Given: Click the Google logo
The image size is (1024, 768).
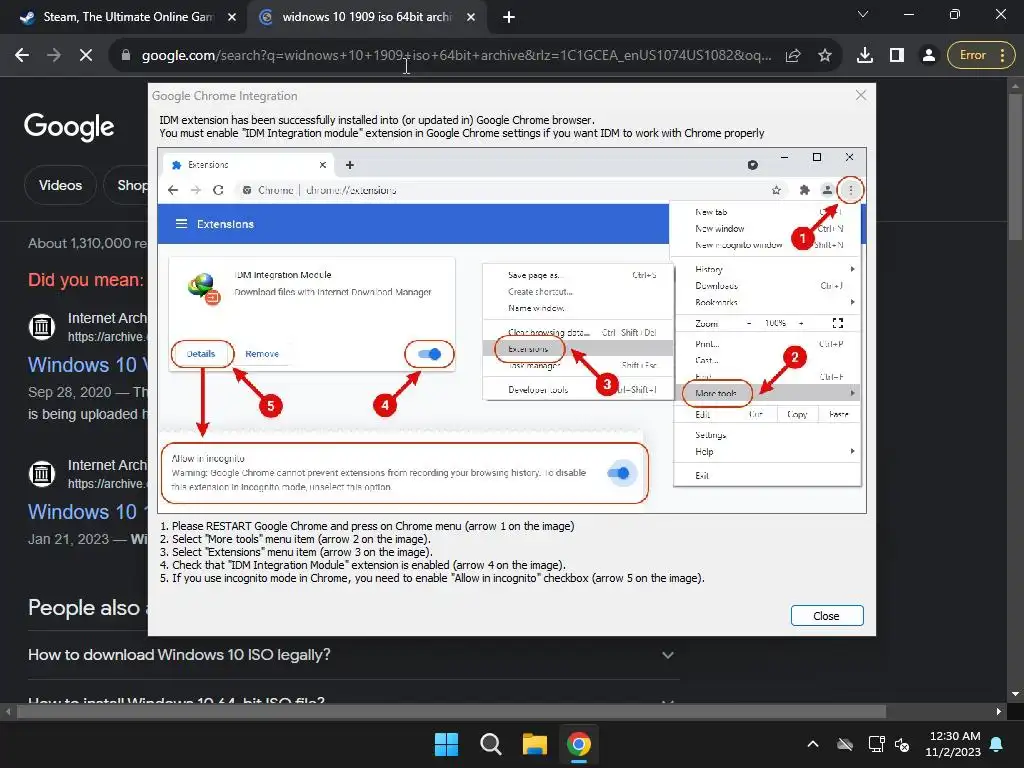Looking at the screenshot, I should tap(69, 127).
